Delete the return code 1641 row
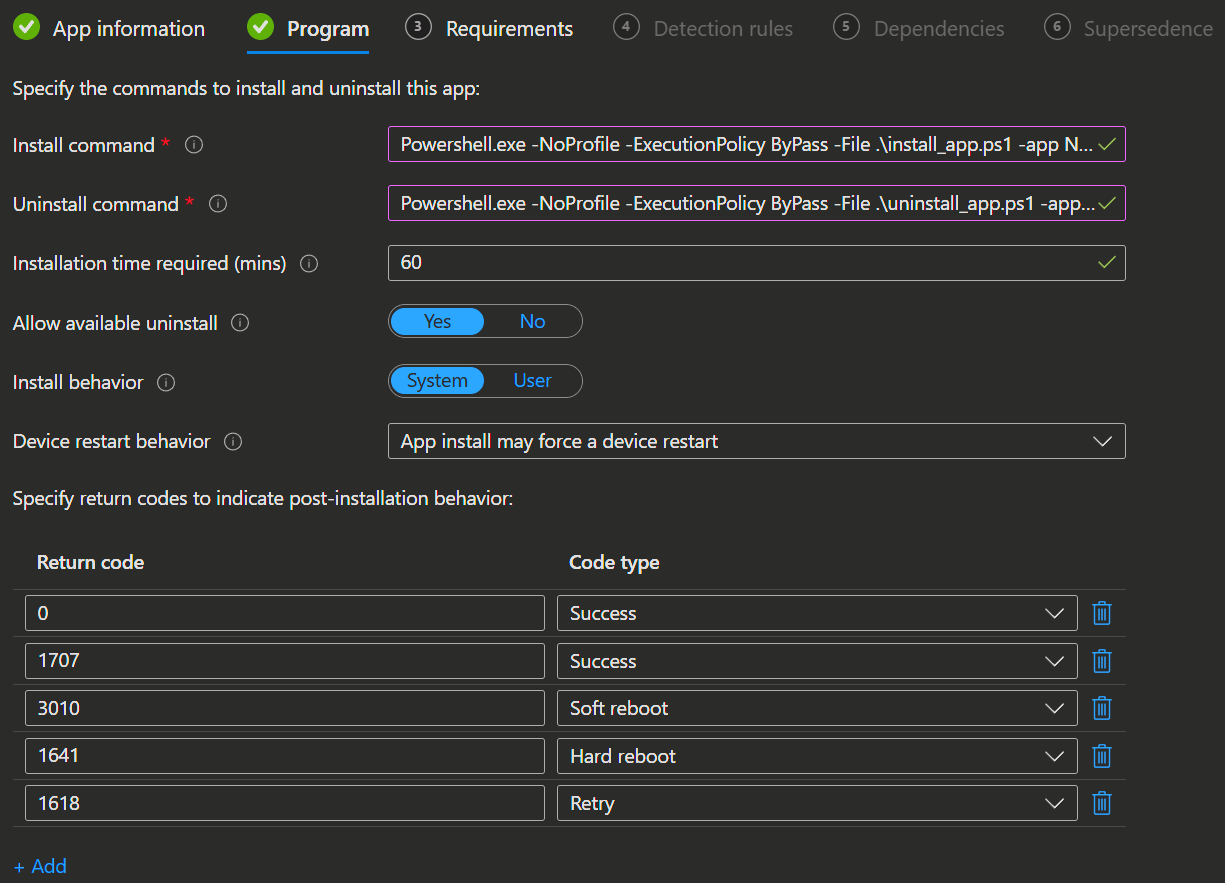1225x883 pixels. (x=1102, y=756)
